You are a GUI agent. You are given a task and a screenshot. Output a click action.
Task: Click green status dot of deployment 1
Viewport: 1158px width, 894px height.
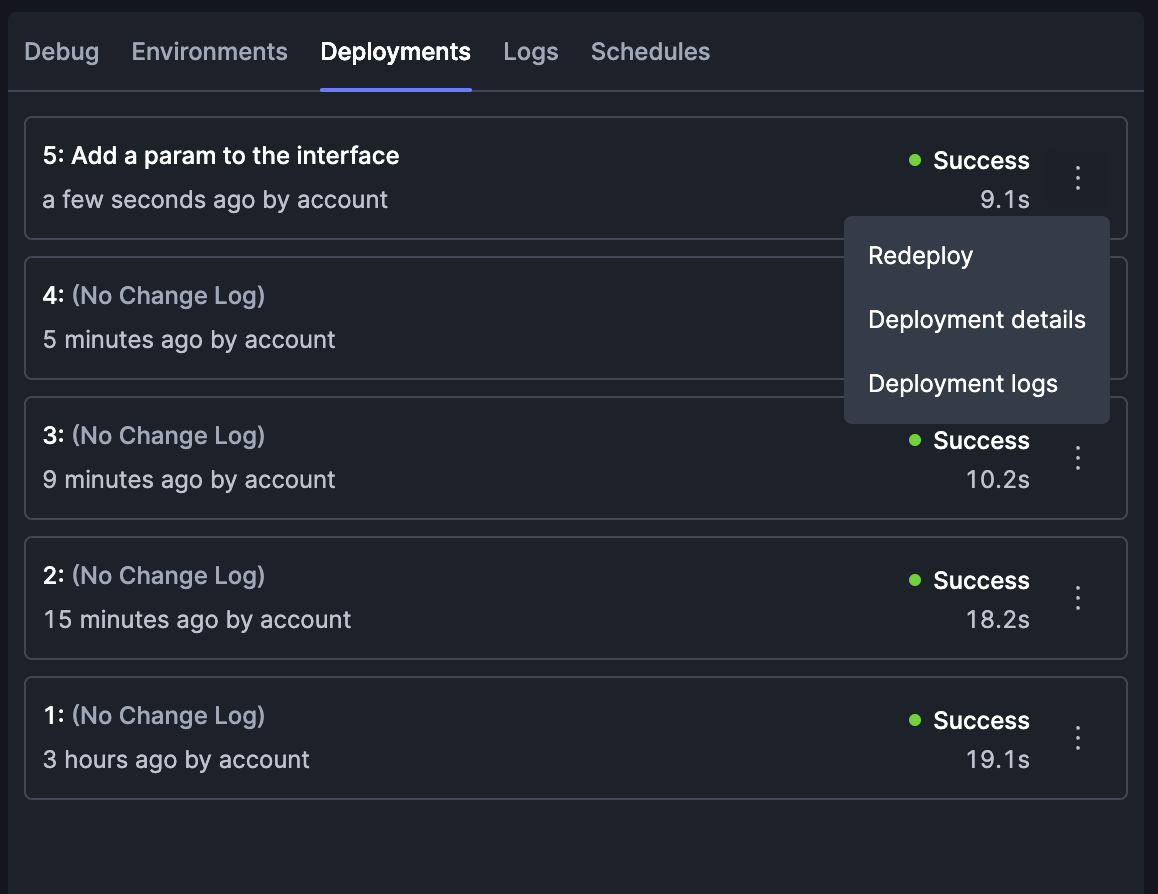pyautogui.click(x=915, y=720)
